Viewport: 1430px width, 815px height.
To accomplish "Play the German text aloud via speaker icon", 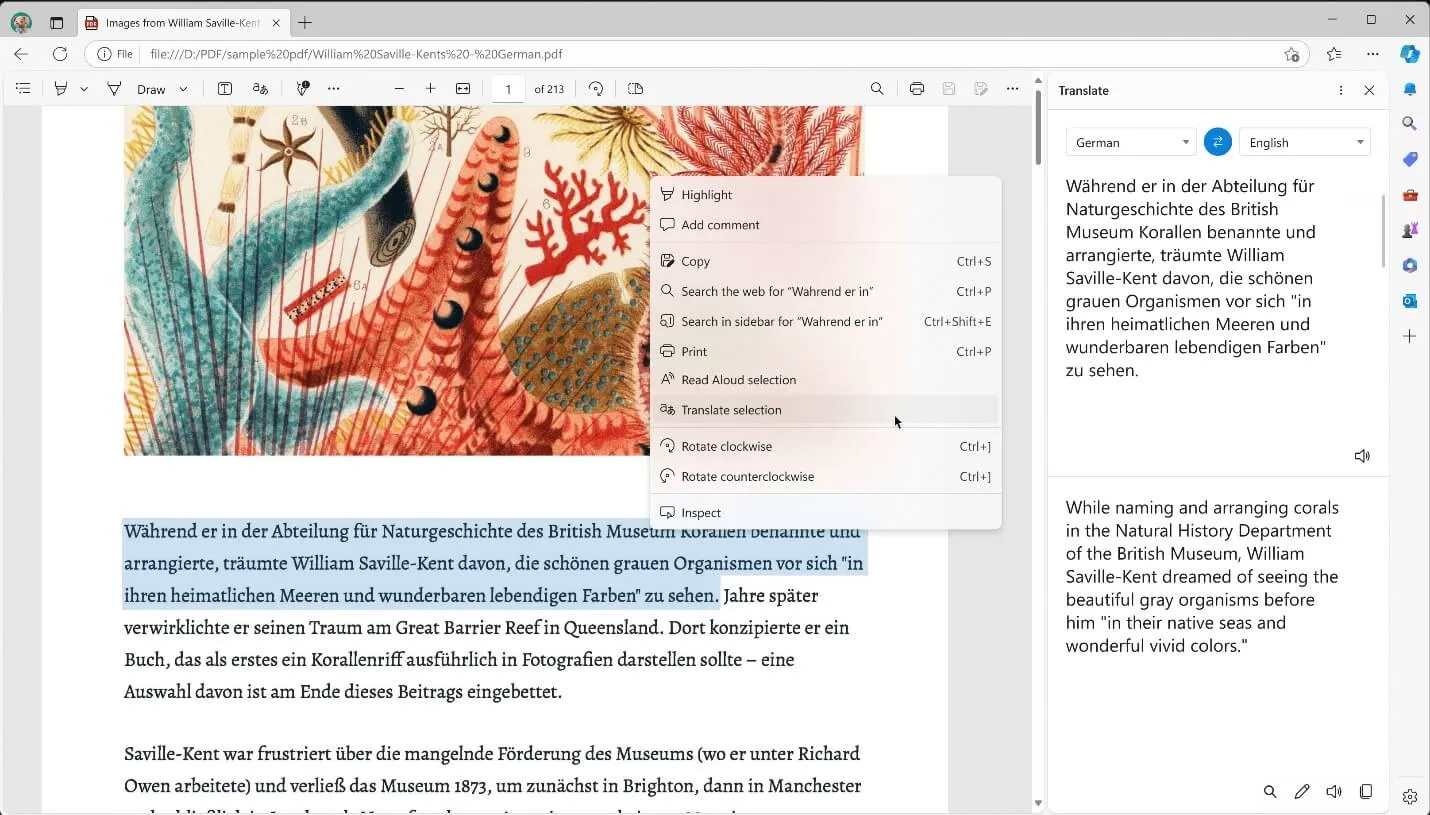I will point(1362,455).
